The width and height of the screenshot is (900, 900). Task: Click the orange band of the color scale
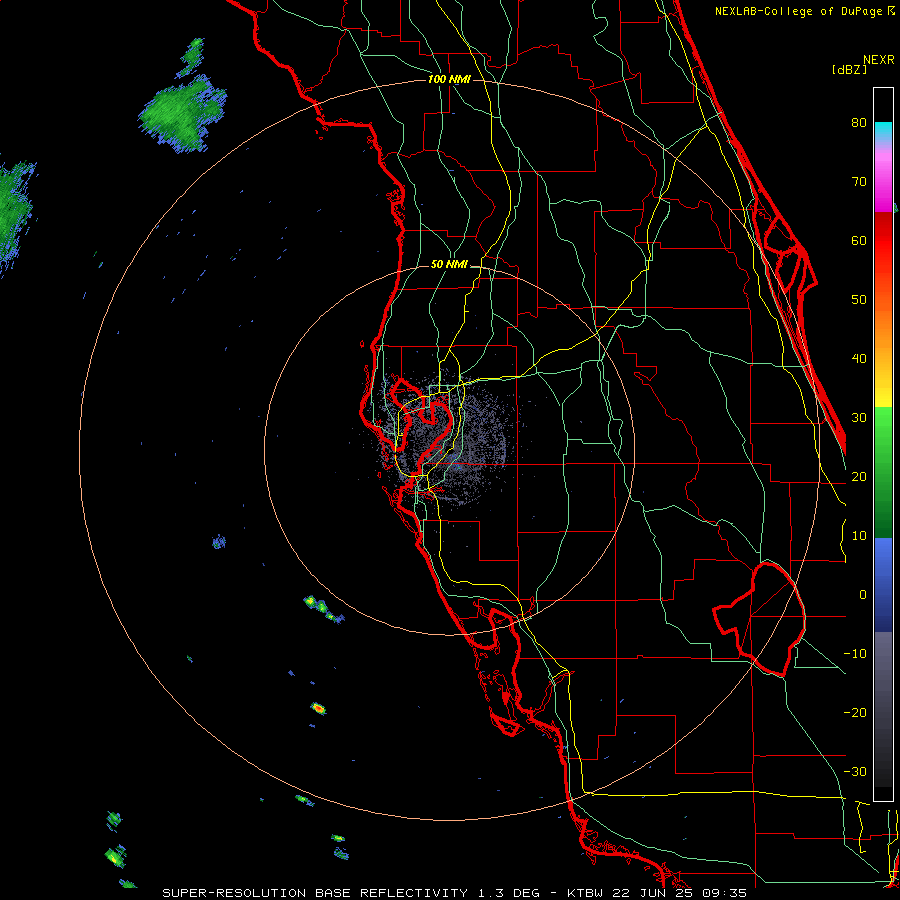(883, 327)
